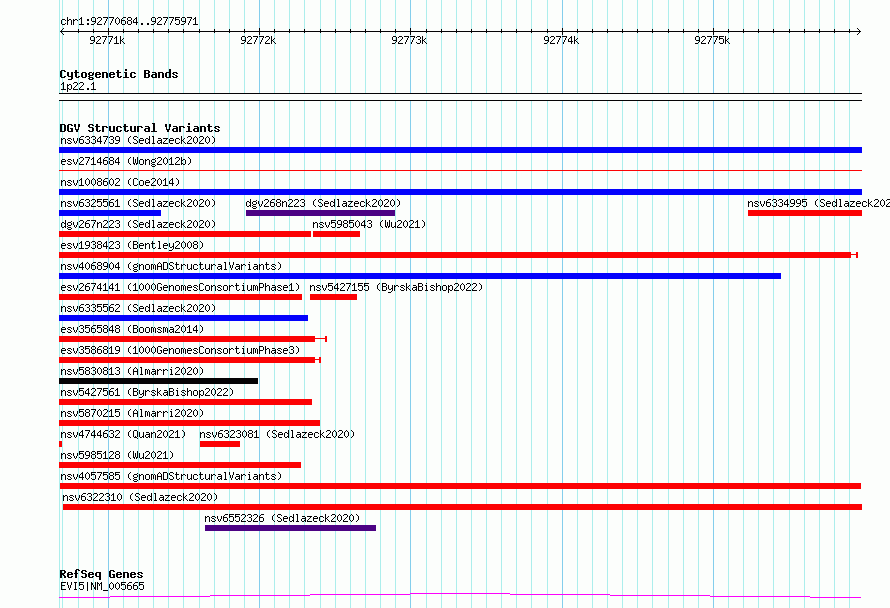Select the red esv1938423 variant bar
Image resolution: width=890 pixels, height=608 pixels.
458,255
